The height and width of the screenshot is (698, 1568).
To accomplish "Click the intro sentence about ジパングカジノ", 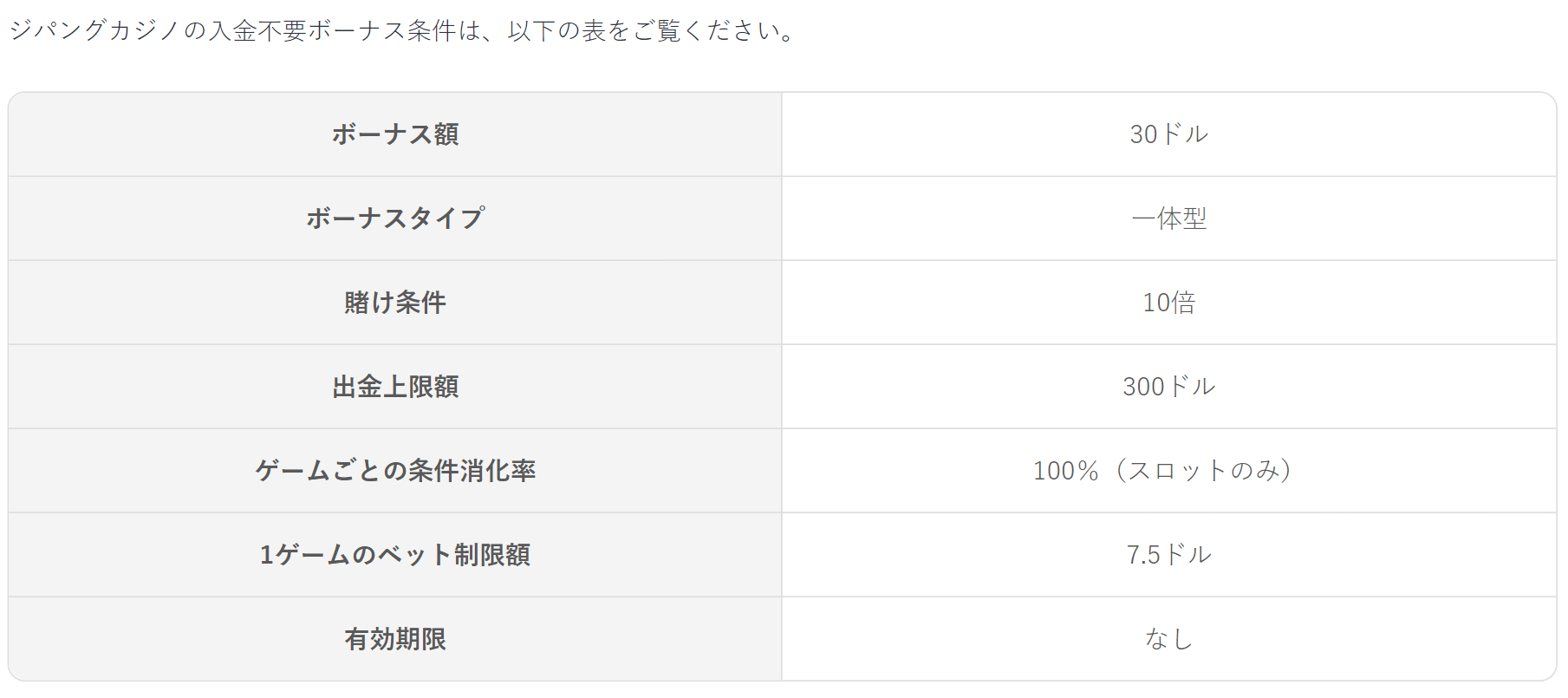I will (x=401, y=31).
